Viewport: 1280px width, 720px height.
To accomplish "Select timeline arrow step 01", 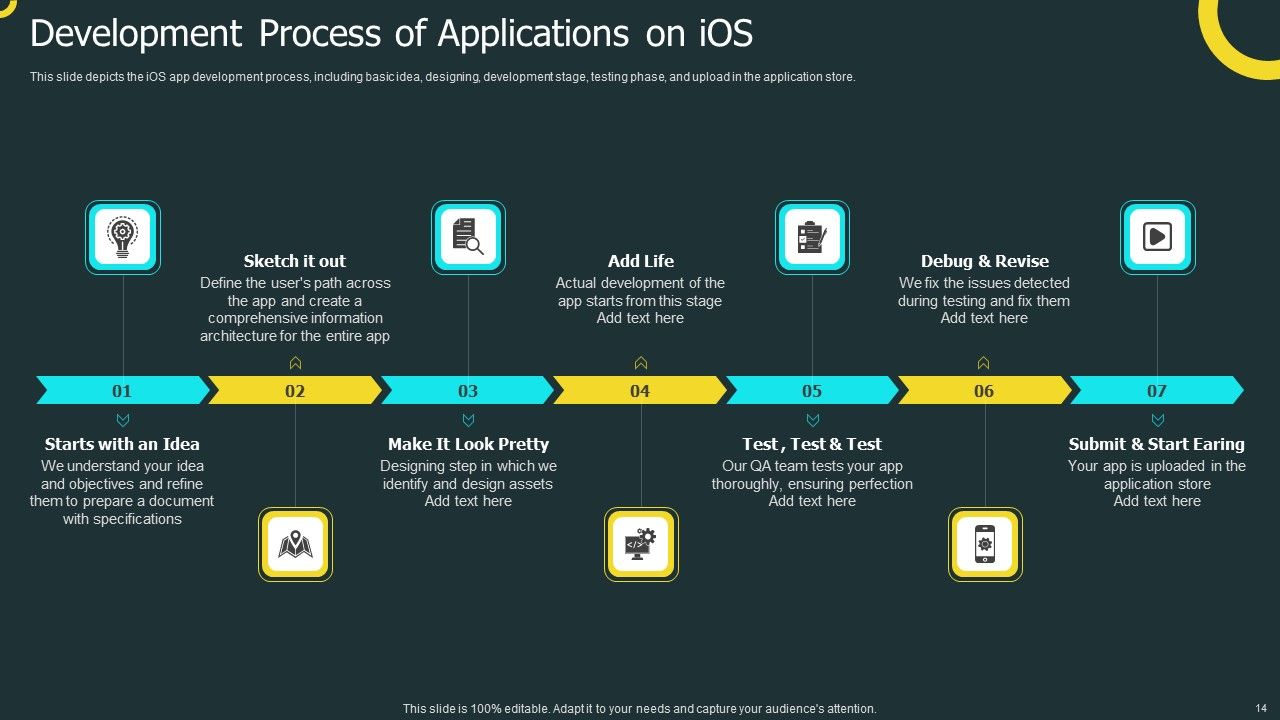I will [x=123, y=390].
